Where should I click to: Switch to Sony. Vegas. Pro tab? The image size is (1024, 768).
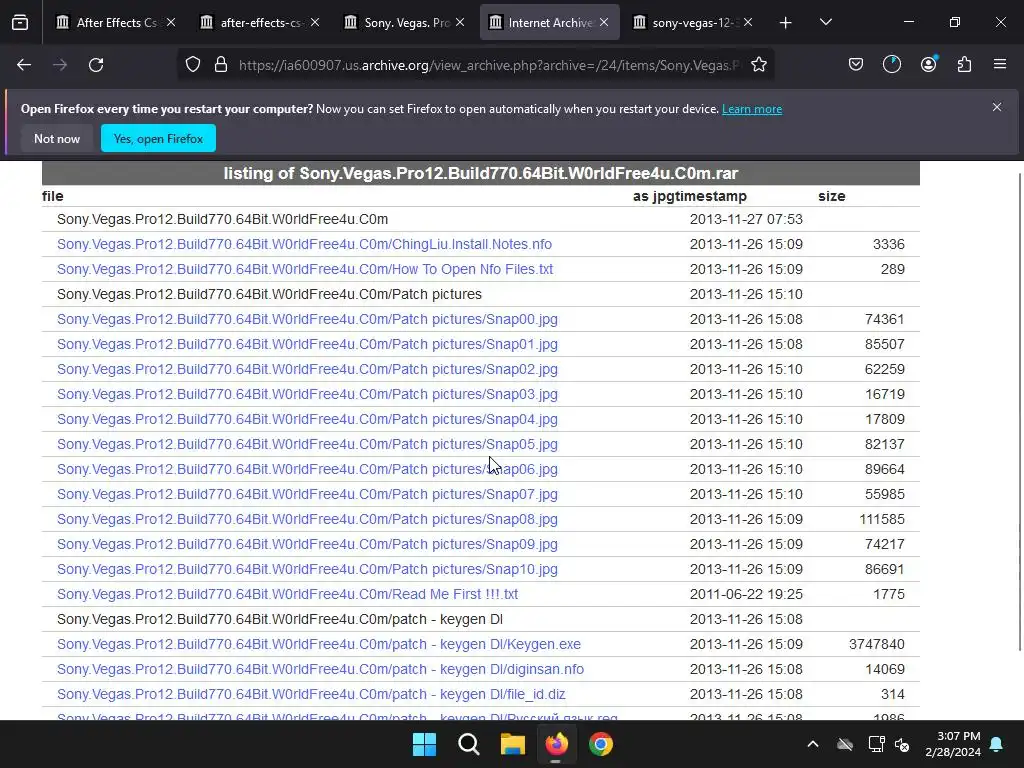(406, 22)
